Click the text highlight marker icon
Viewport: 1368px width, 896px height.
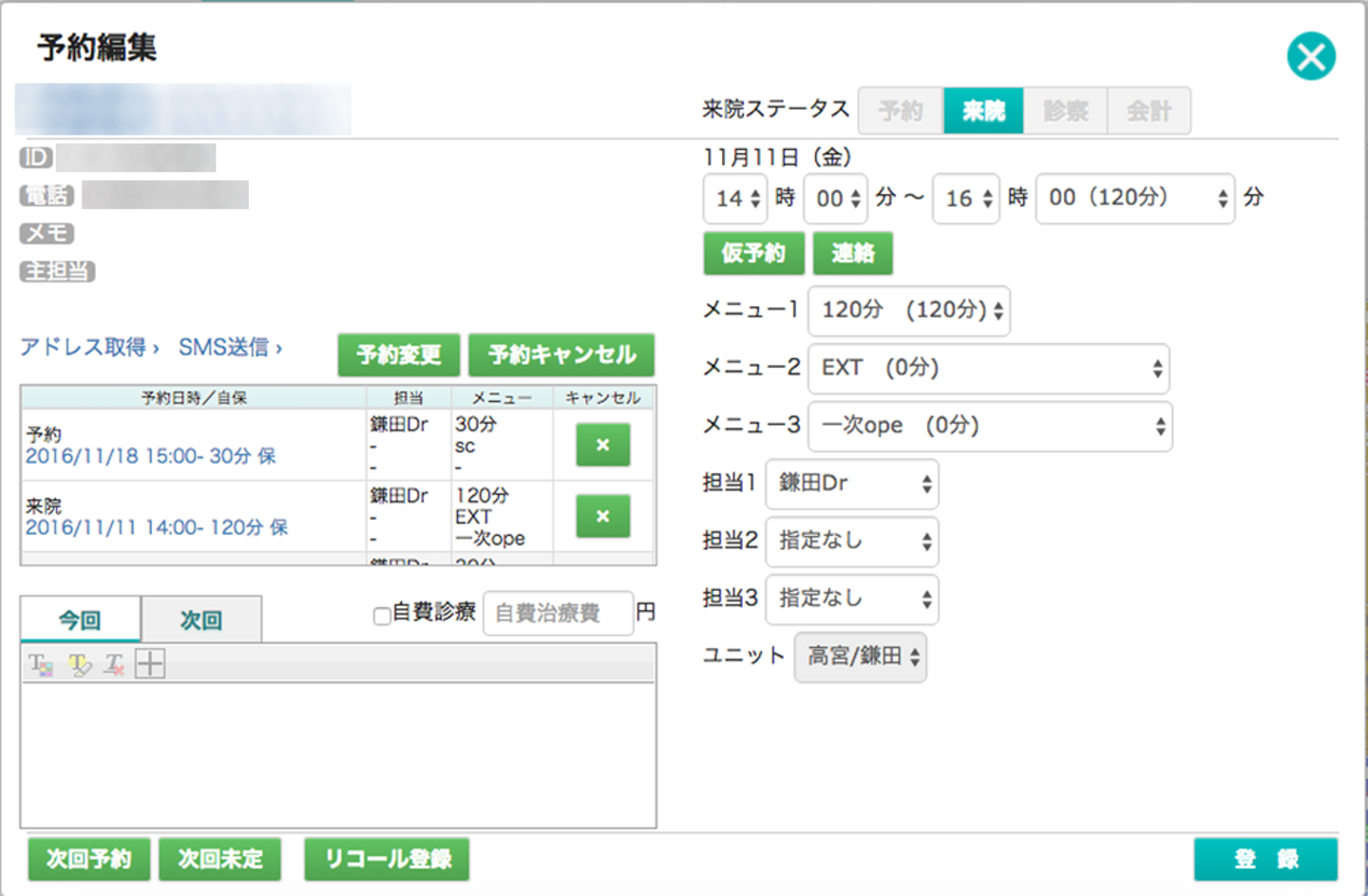[x=80, y=664]
